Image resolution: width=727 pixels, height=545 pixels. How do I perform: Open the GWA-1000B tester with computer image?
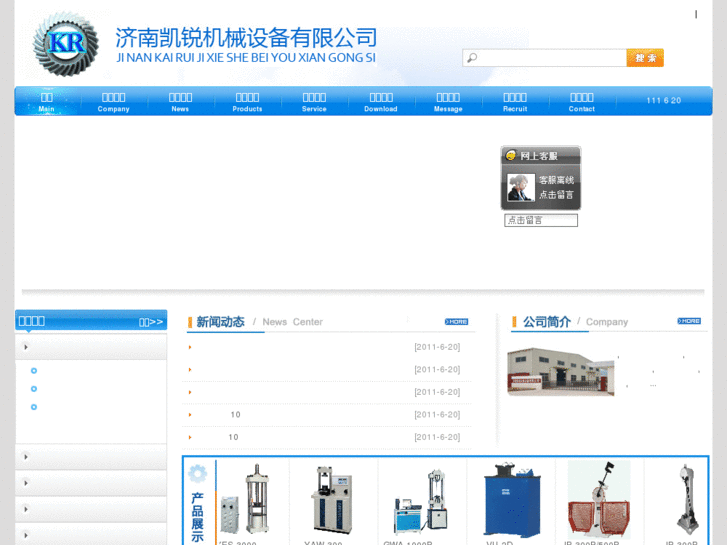click(420, 502)
